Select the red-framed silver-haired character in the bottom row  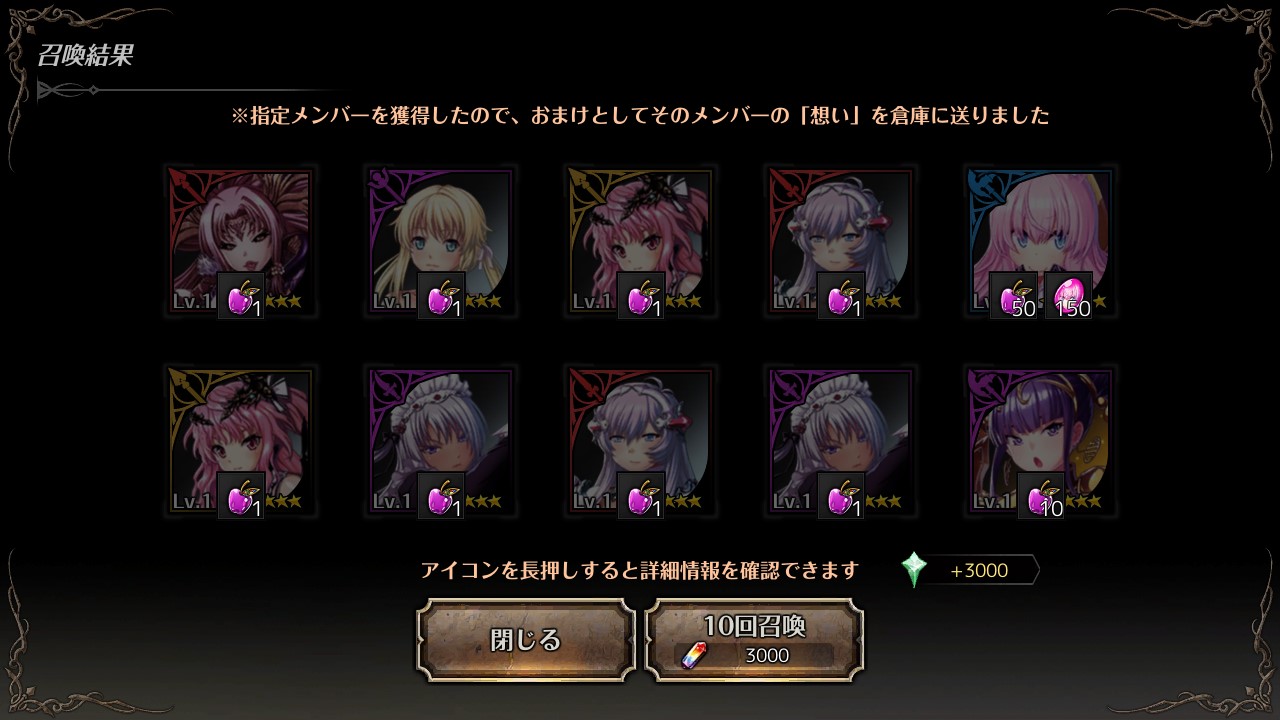640,442
